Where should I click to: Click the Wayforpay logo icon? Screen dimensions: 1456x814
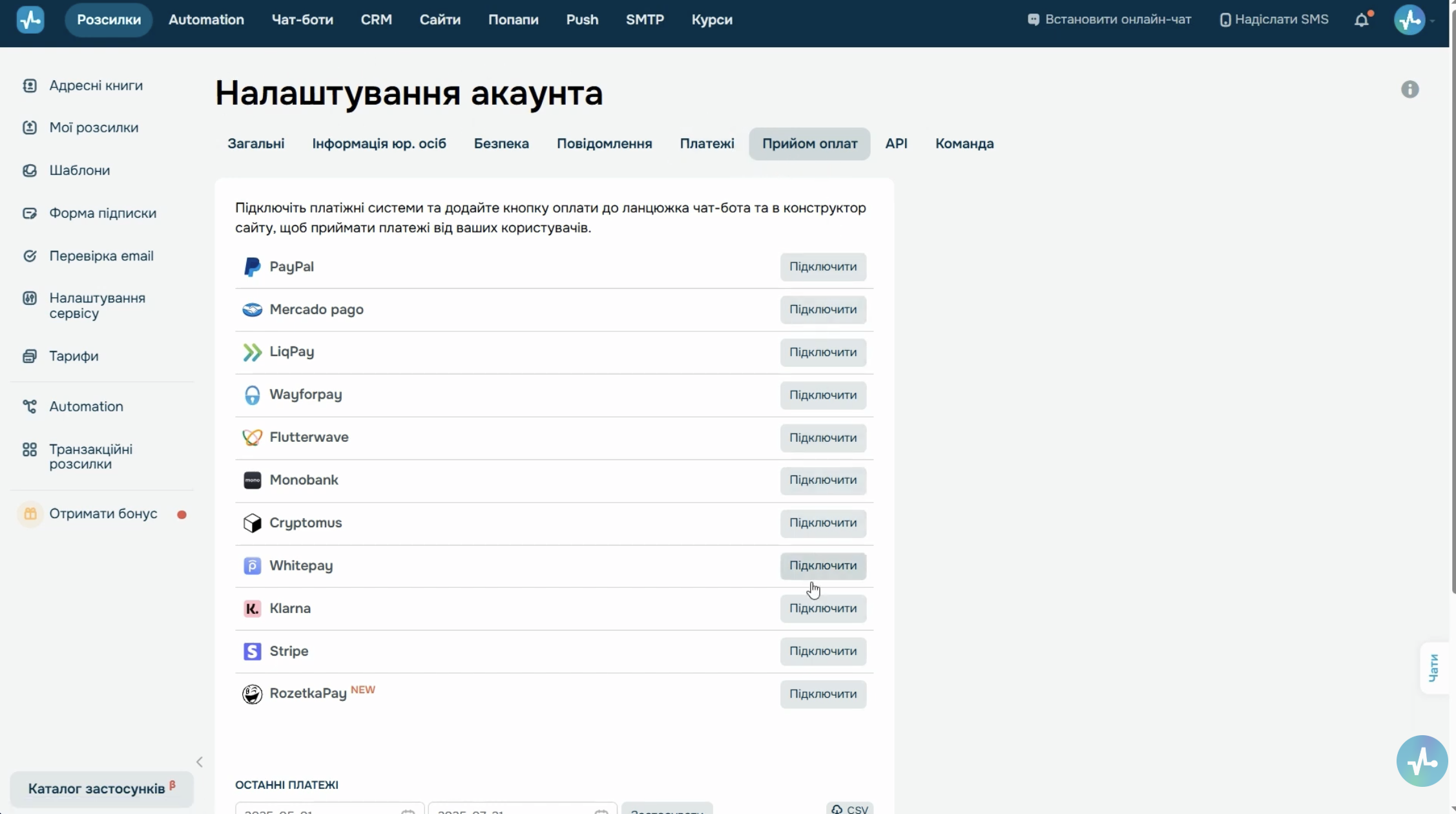click(252, 395)
